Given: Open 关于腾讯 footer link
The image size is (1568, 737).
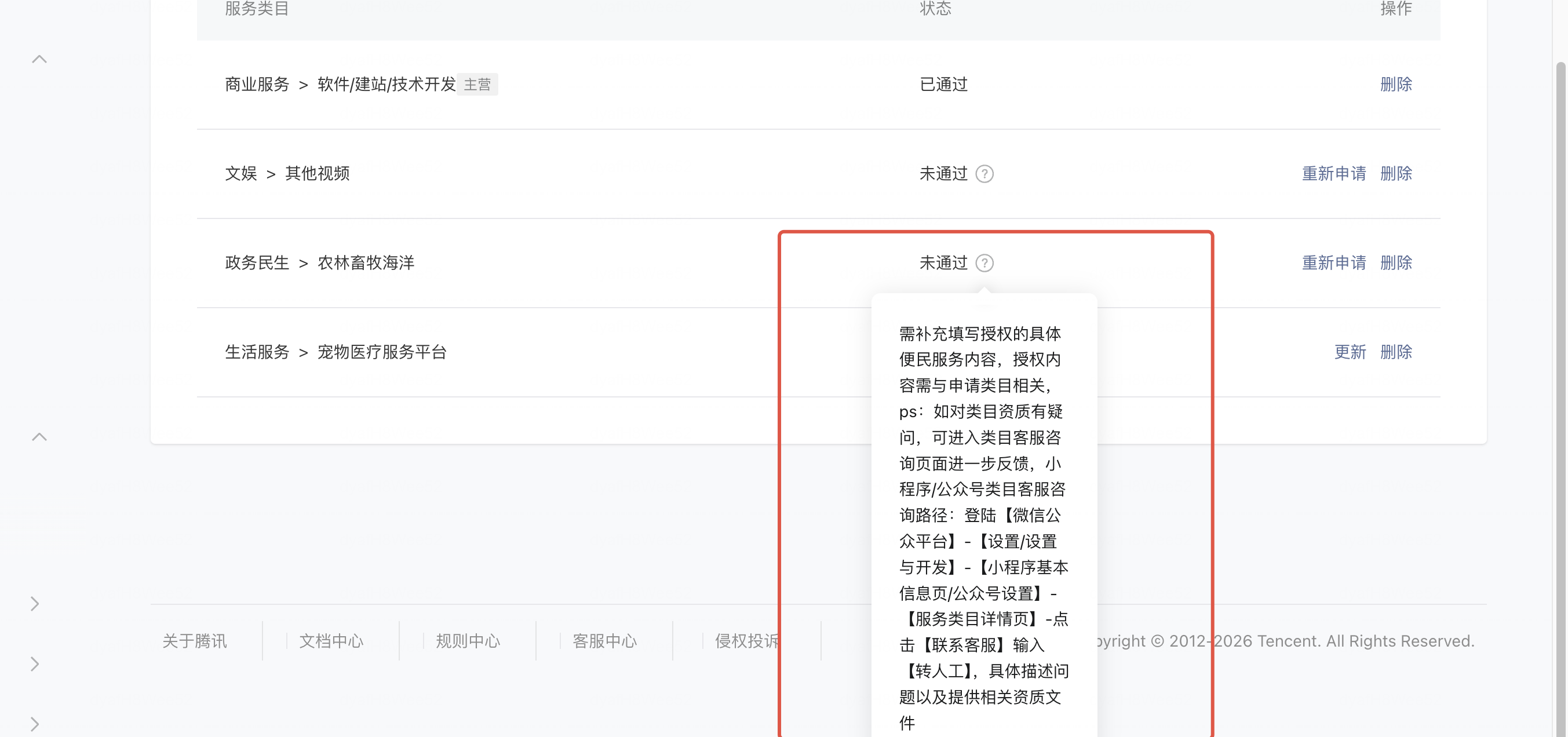Looking at the screenshot, I should (195, 641).
